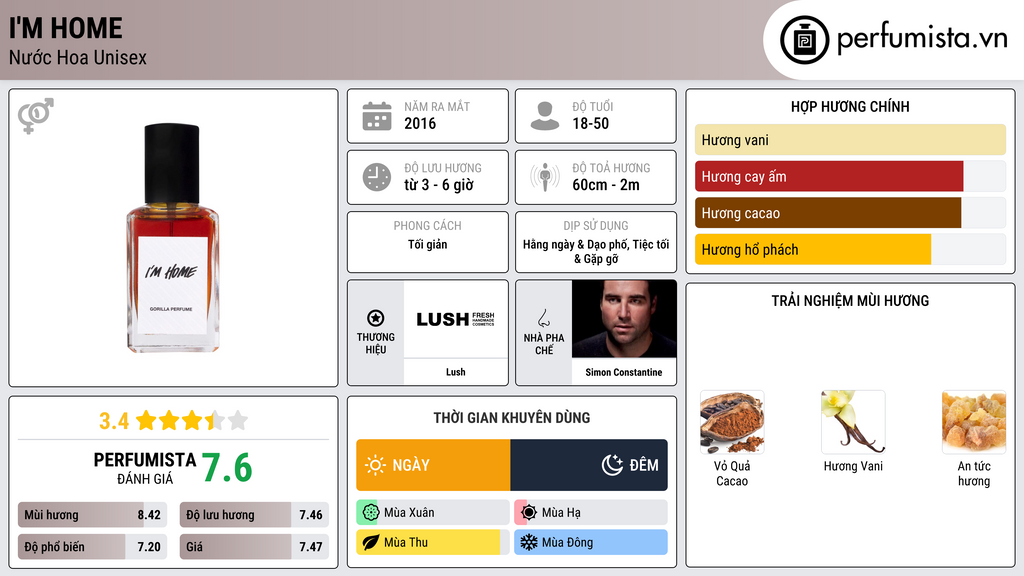This screenshot has width=1024, height=576.
Task: Click the Độ phổ biến 7.20 score bar
Action: point(92,547)
